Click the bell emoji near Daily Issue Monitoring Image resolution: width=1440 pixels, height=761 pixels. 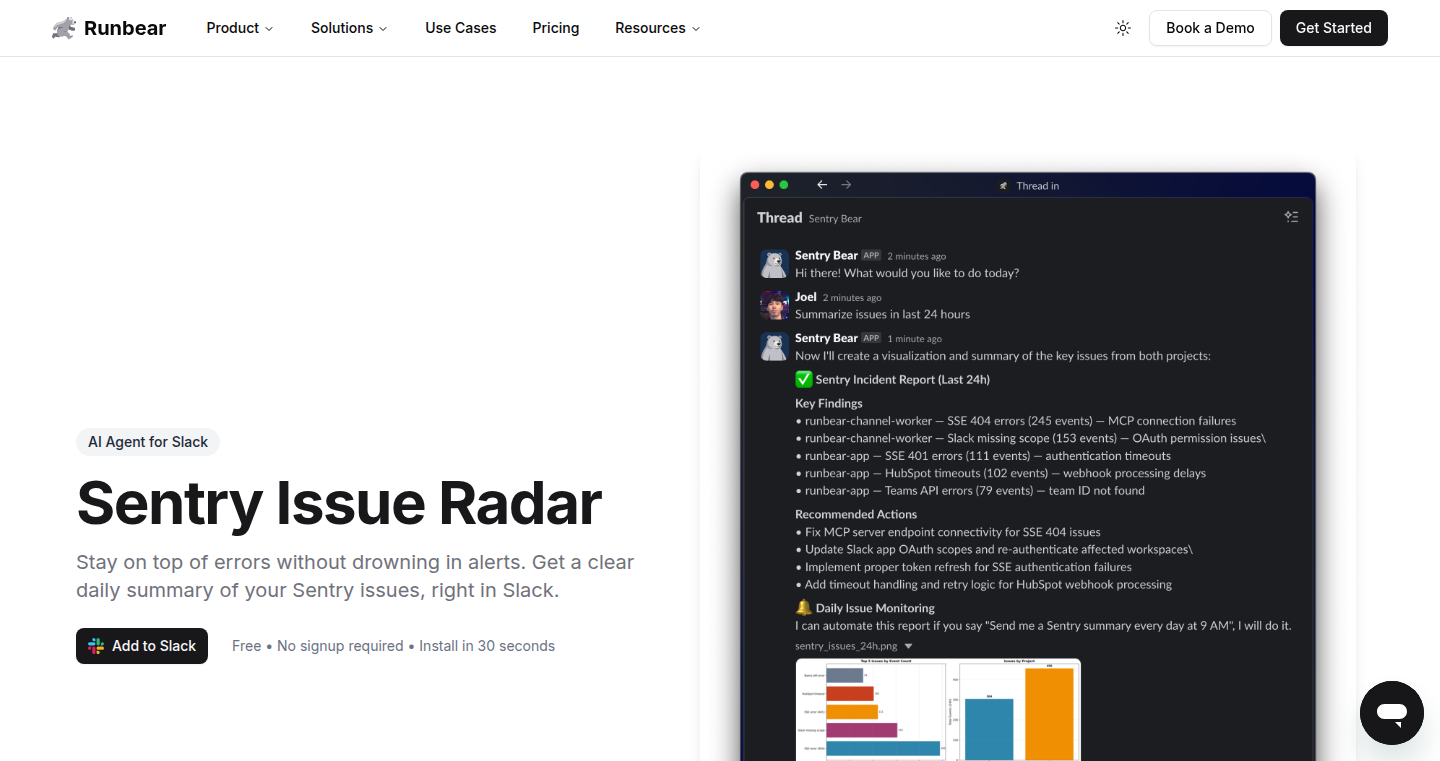[803, 607]
